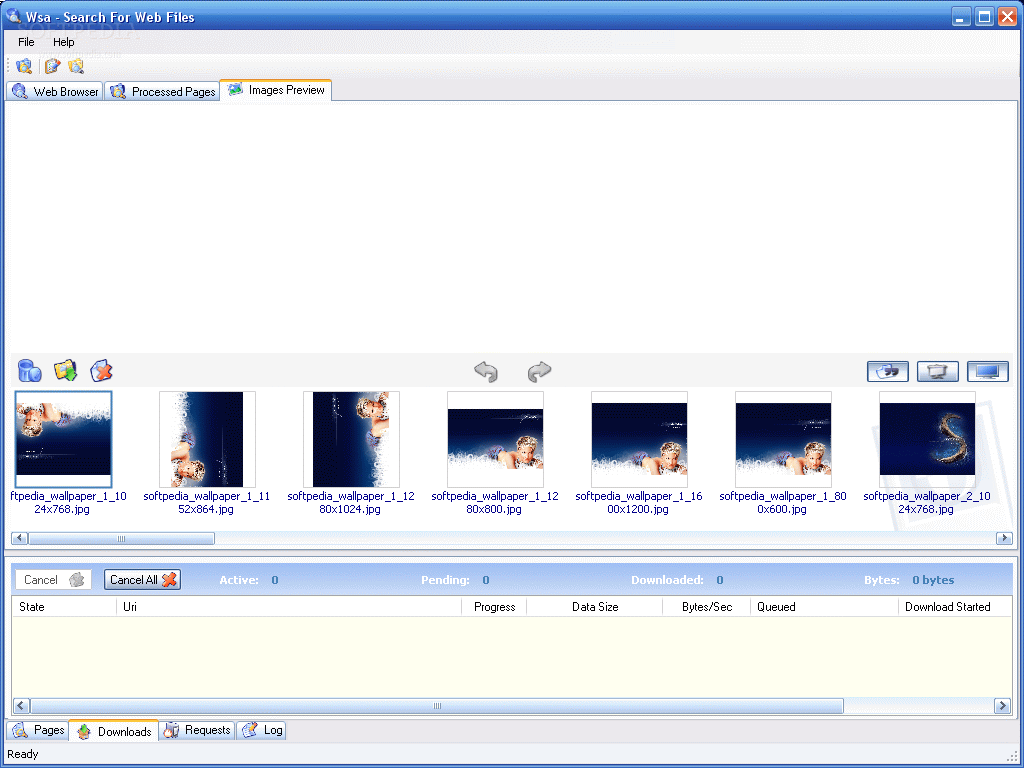
Task: Select the Downloads bottom tab
Action: point(114,731)
